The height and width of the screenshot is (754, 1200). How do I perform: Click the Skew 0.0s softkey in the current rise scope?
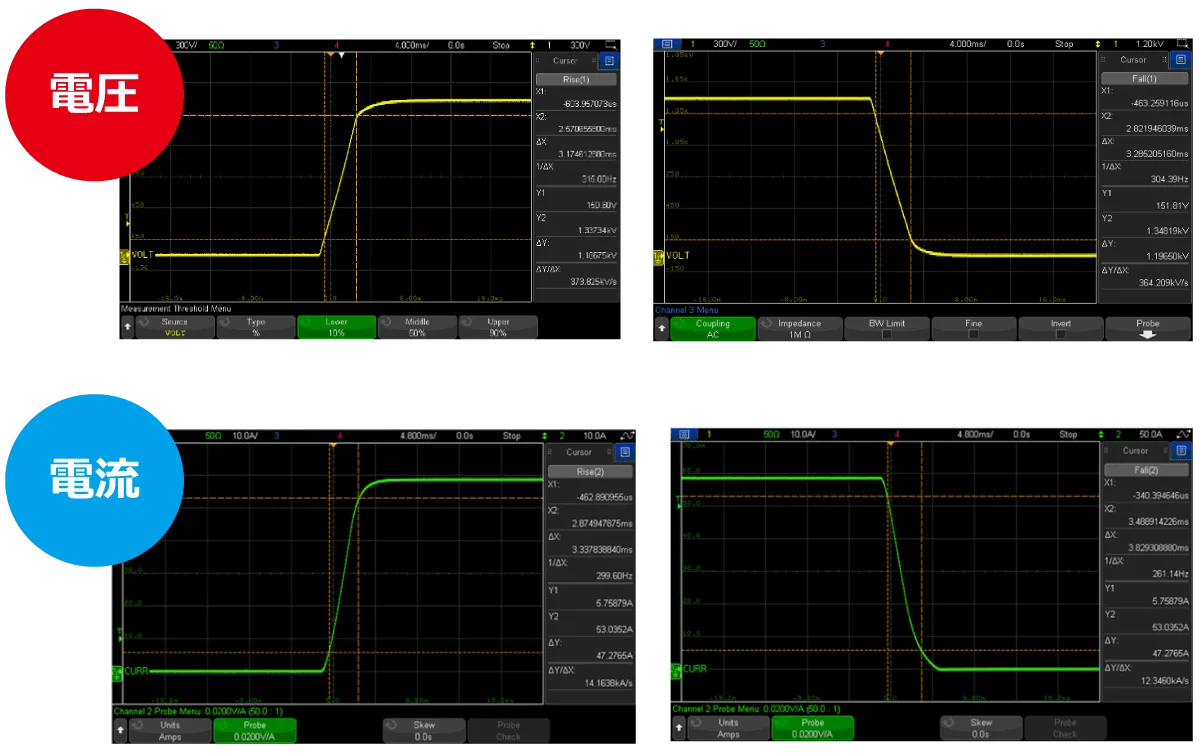[424, 730]
